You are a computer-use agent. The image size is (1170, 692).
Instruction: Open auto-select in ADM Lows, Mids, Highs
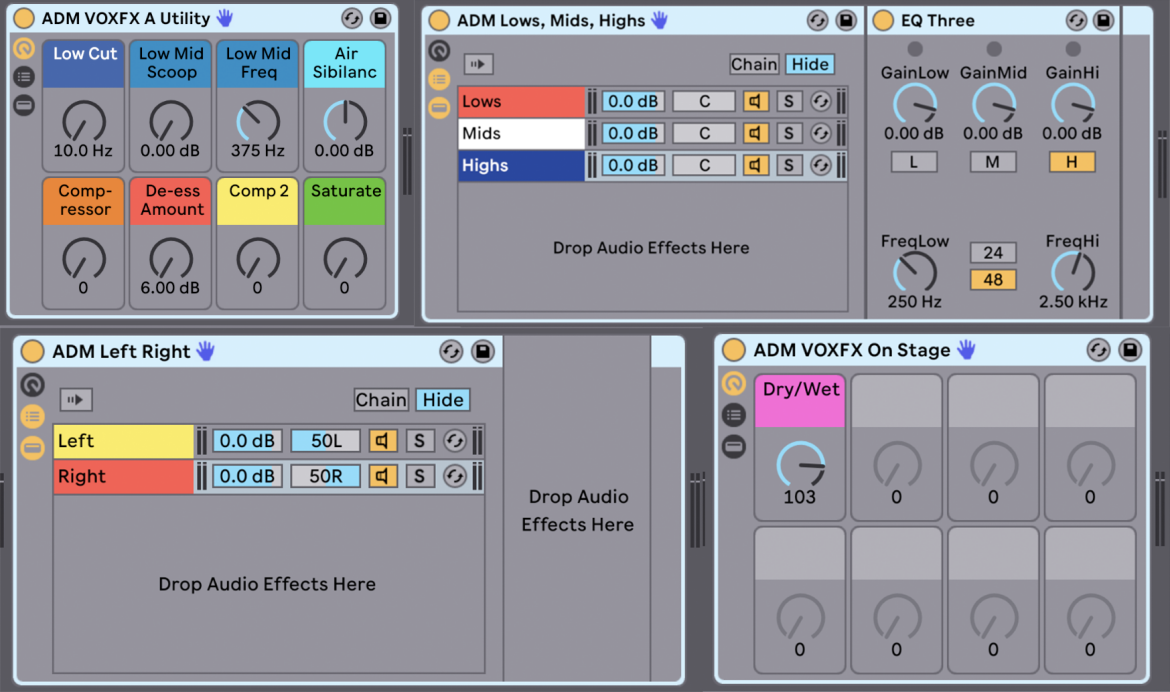point(478,64)
